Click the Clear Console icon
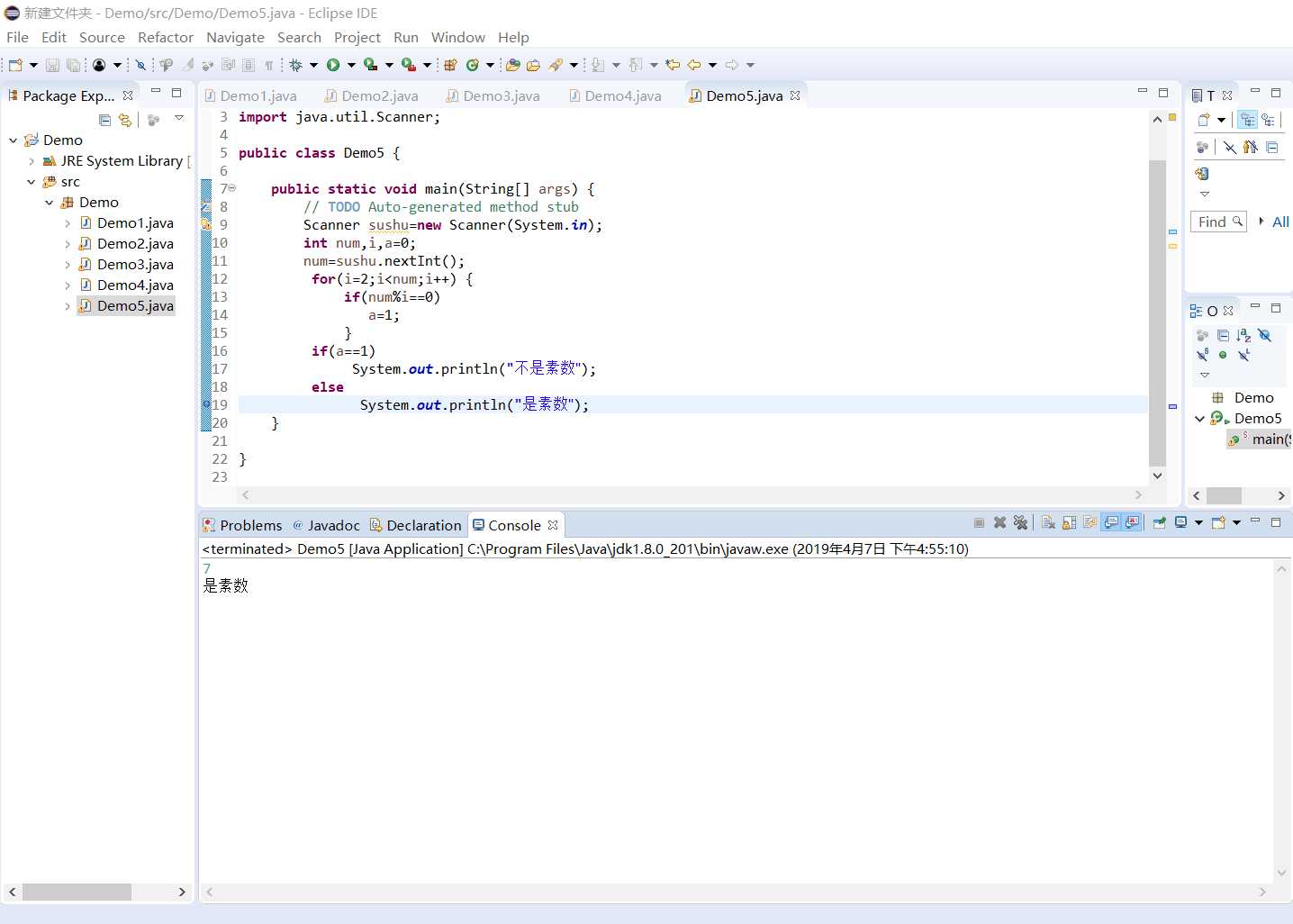 point(1048,522)
